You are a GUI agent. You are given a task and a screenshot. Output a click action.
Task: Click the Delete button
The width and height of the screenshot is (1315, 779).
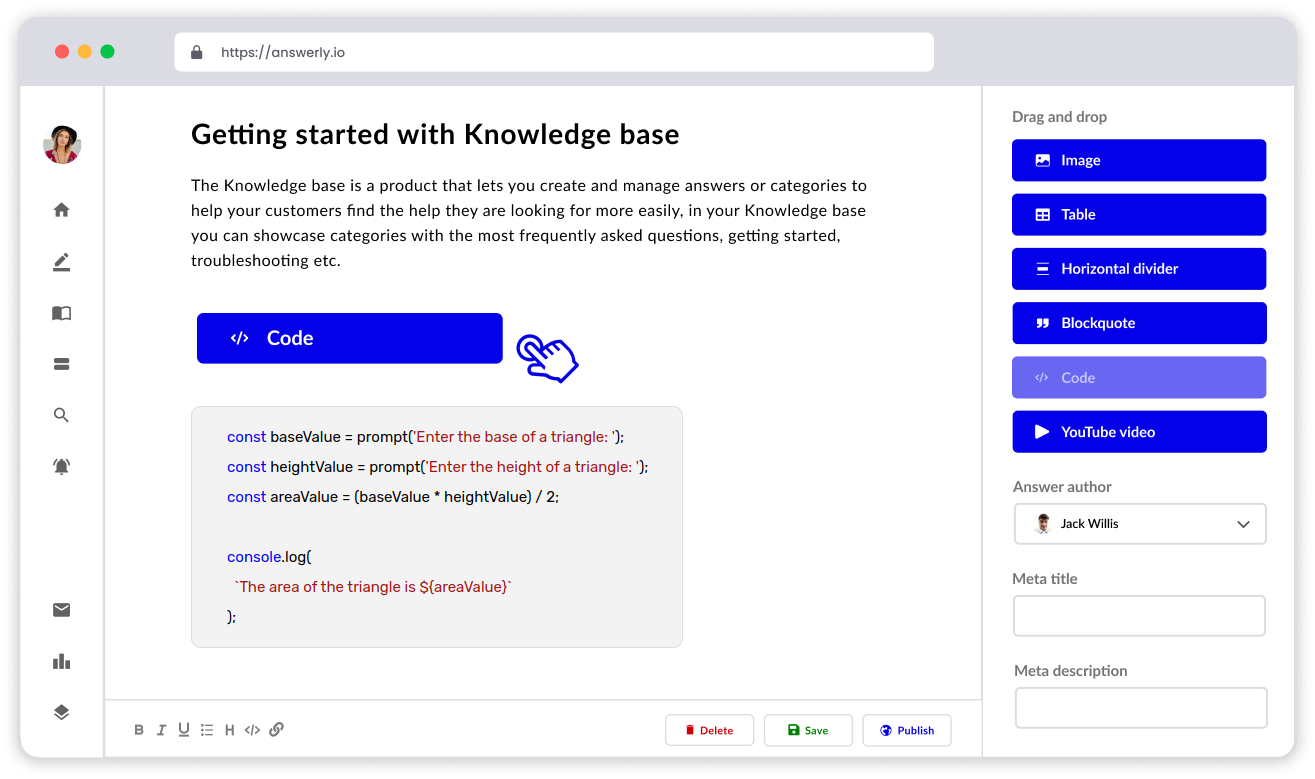point(709,730)
